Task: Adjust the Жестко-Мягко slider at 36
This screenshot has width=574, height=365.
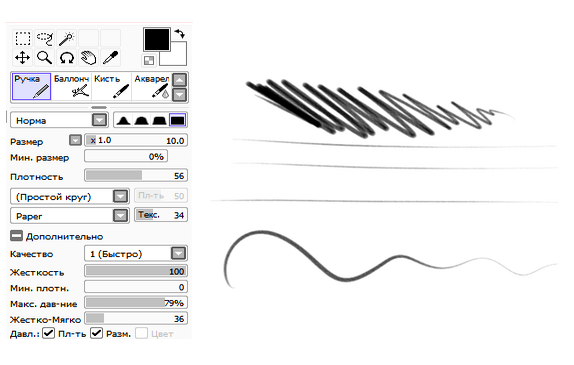Action: click(x=136, y=319)
